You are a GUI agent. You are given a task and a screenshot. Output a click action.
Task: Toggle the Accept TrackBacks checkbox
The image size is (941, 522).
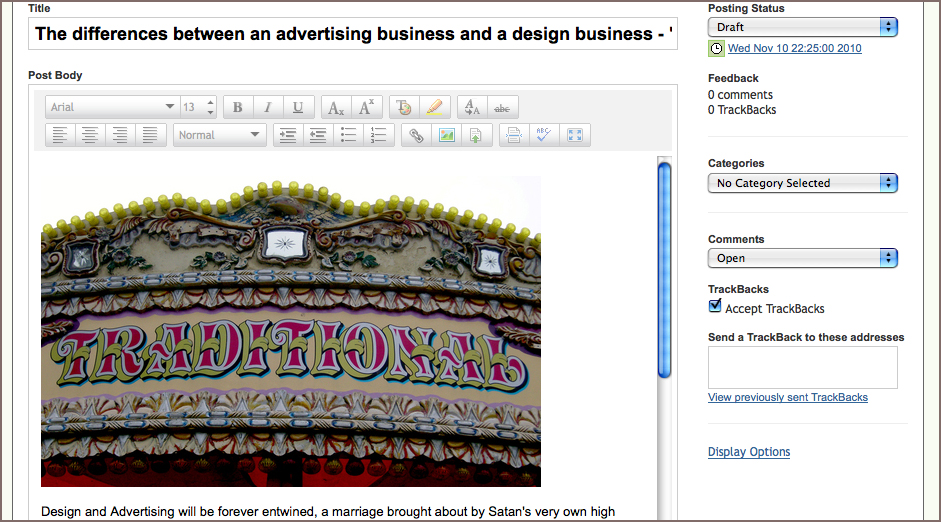(x=715, y=307)
